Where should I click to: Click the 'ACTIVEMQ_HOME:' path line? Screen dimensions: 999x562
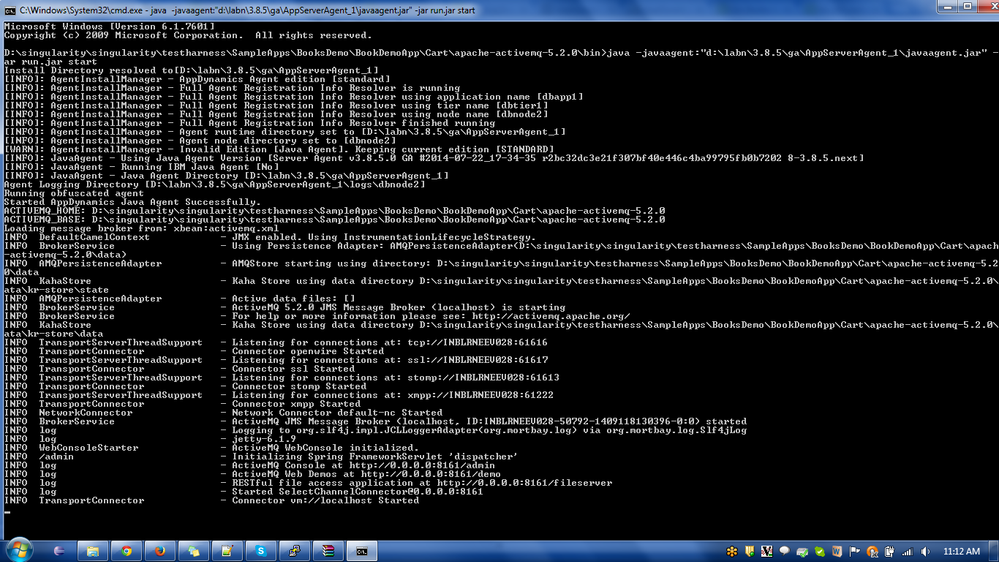click(x=334, y=211)
